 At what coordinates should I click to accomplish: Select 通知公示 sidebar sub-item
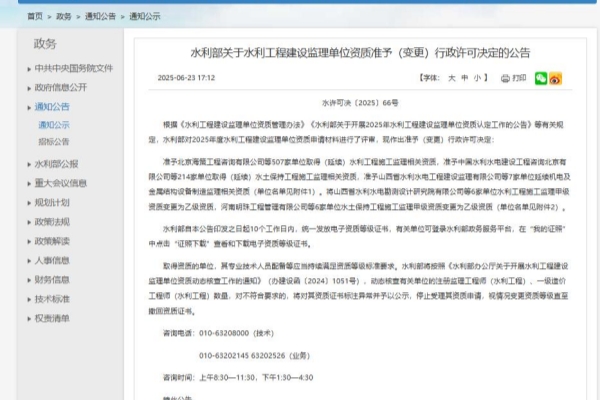click(54, 125)
